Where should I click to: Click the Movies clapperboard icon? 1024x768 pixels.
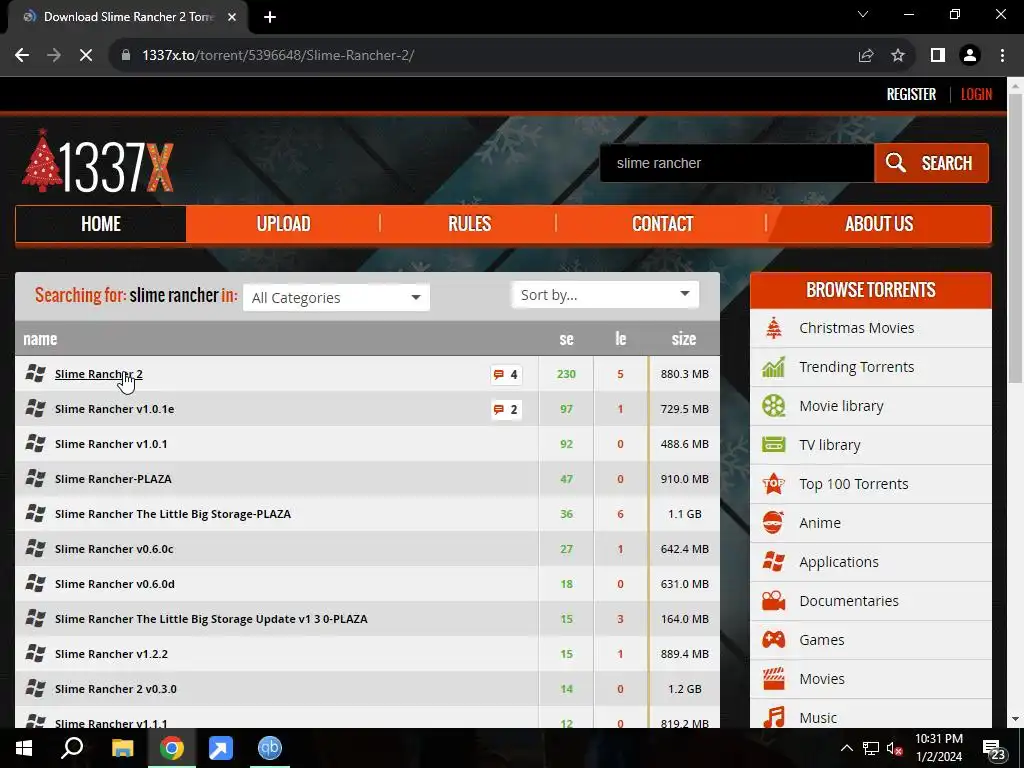[x=774, y=679]
